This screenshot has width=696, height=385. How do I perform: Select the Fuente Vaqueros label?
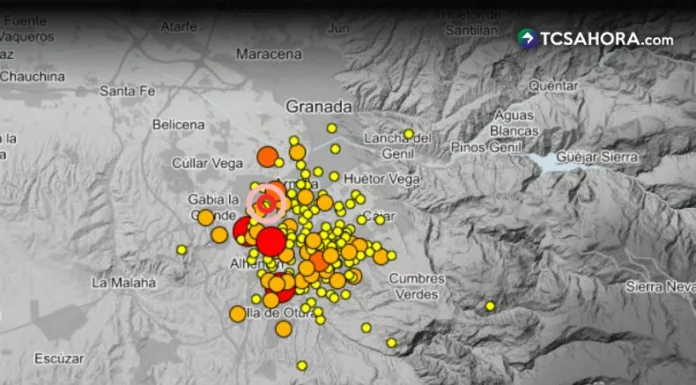coord(27,28)
